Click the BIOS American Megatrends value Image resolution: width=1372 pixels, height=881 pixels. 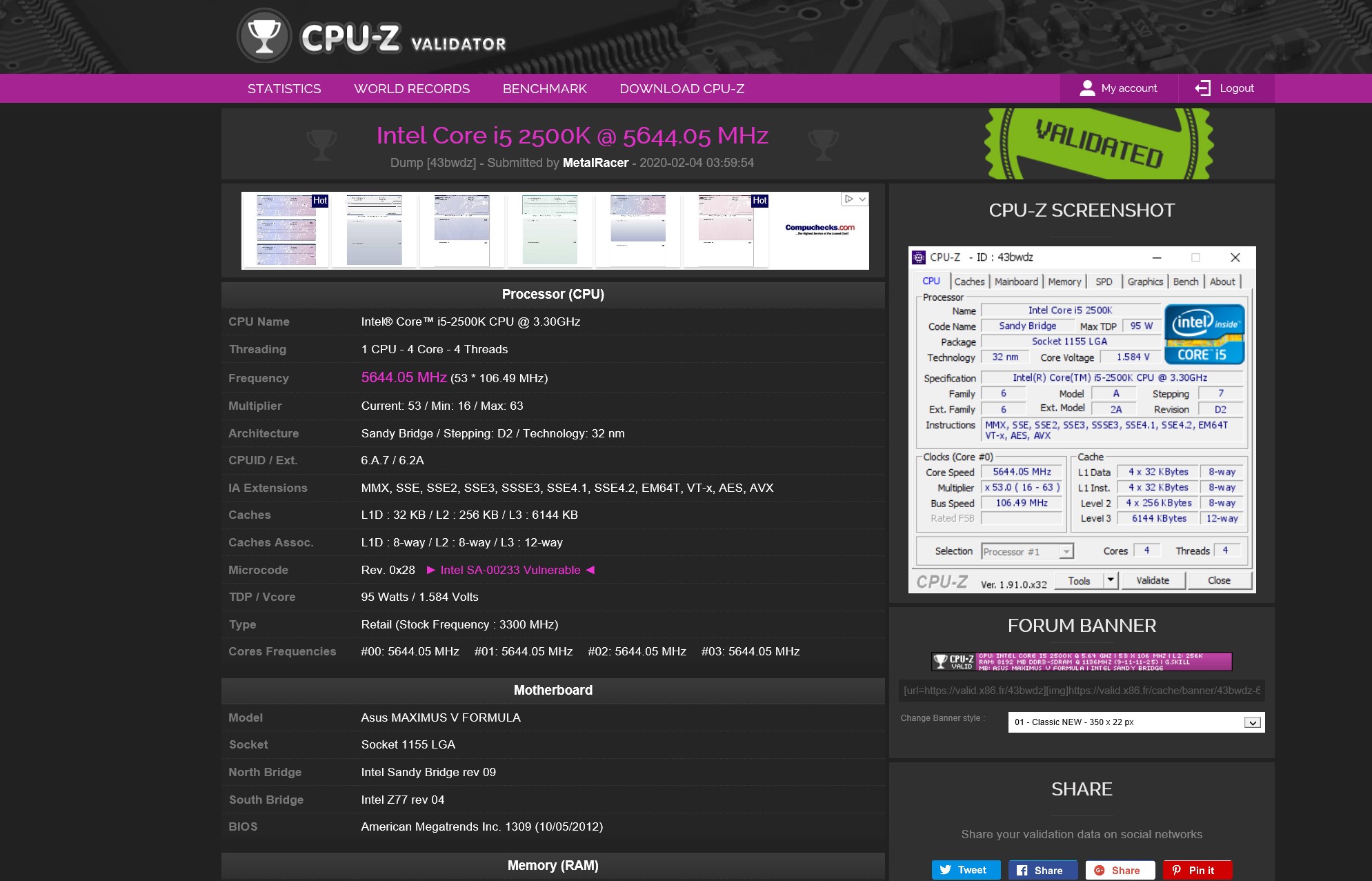[x=482, y=826]
